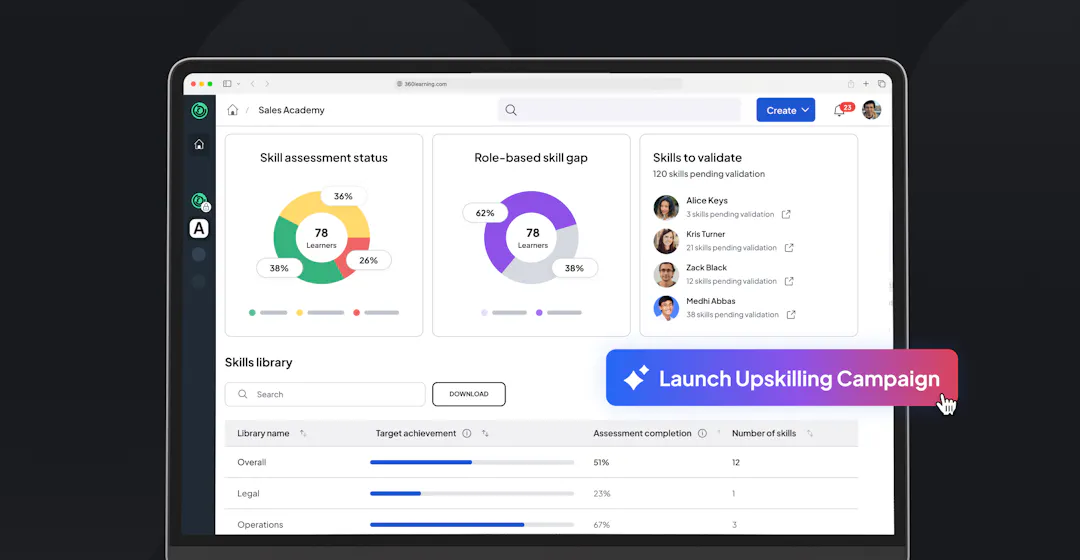Click the browser tab overview icon

click(x=882, y=84)
